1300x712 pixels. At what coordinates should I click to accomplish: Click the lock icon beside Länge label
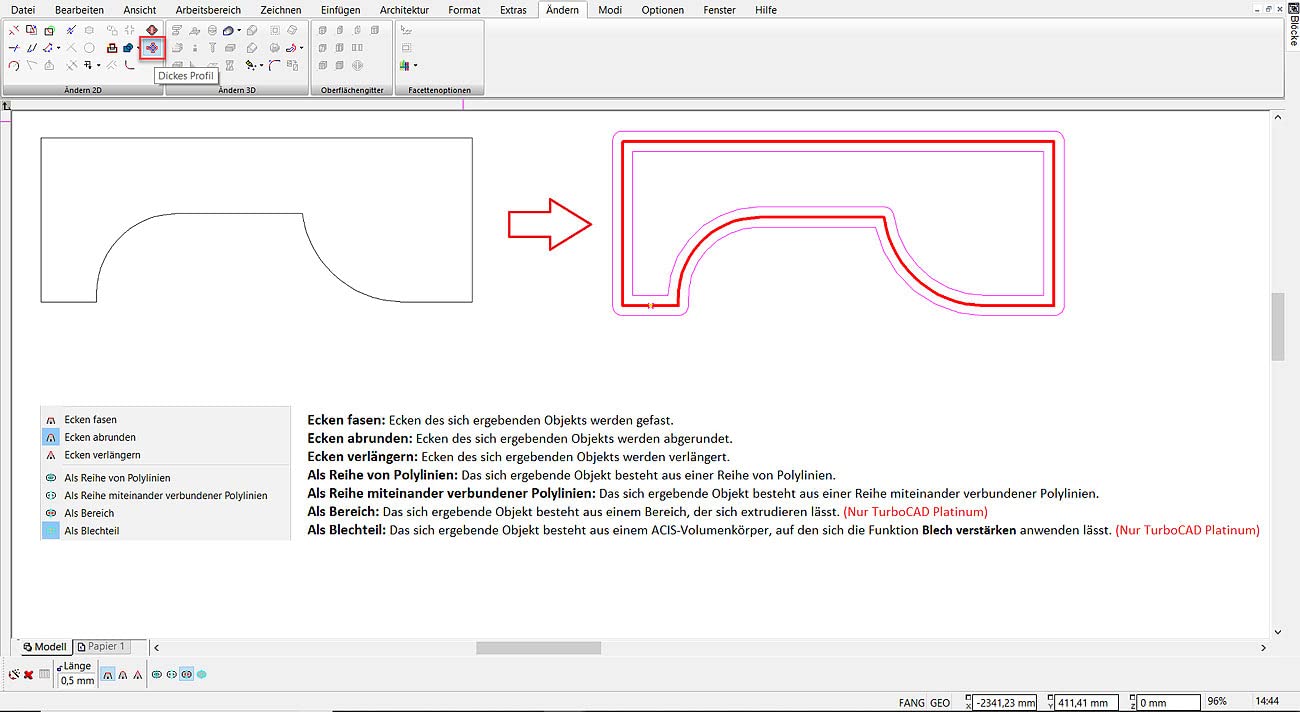pyautogui.click(x=59, y=668)
